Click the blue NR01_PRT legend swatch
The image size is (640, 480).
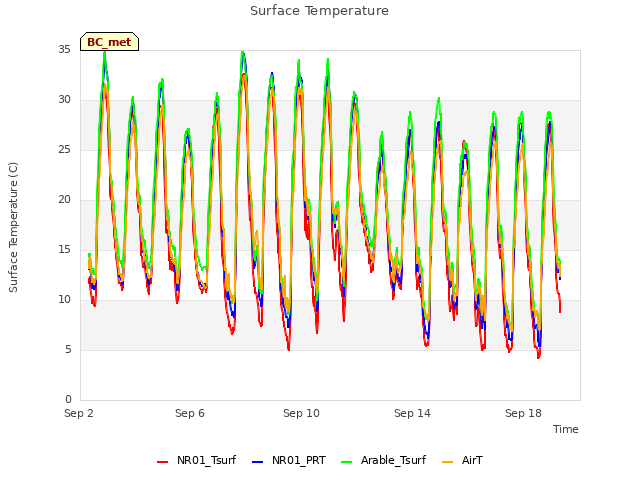[x=258, y=462]
